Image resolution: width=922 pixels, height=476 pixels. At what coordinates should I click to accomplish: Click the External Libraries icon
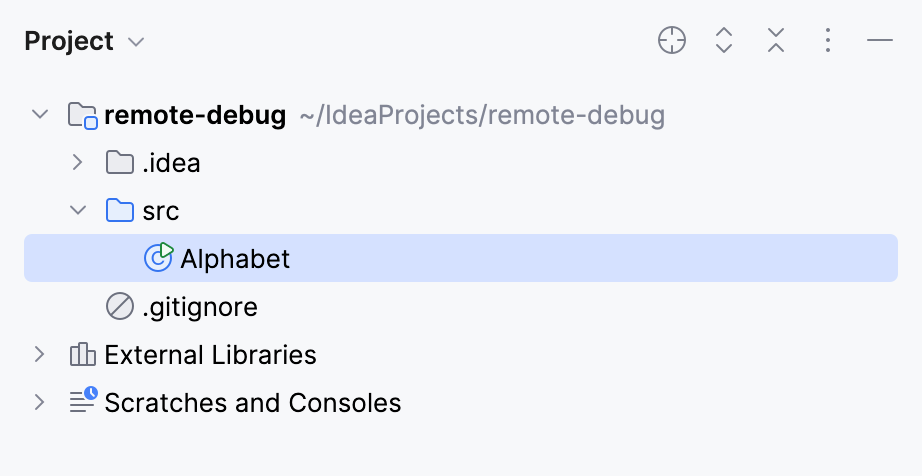pos(82,355)
